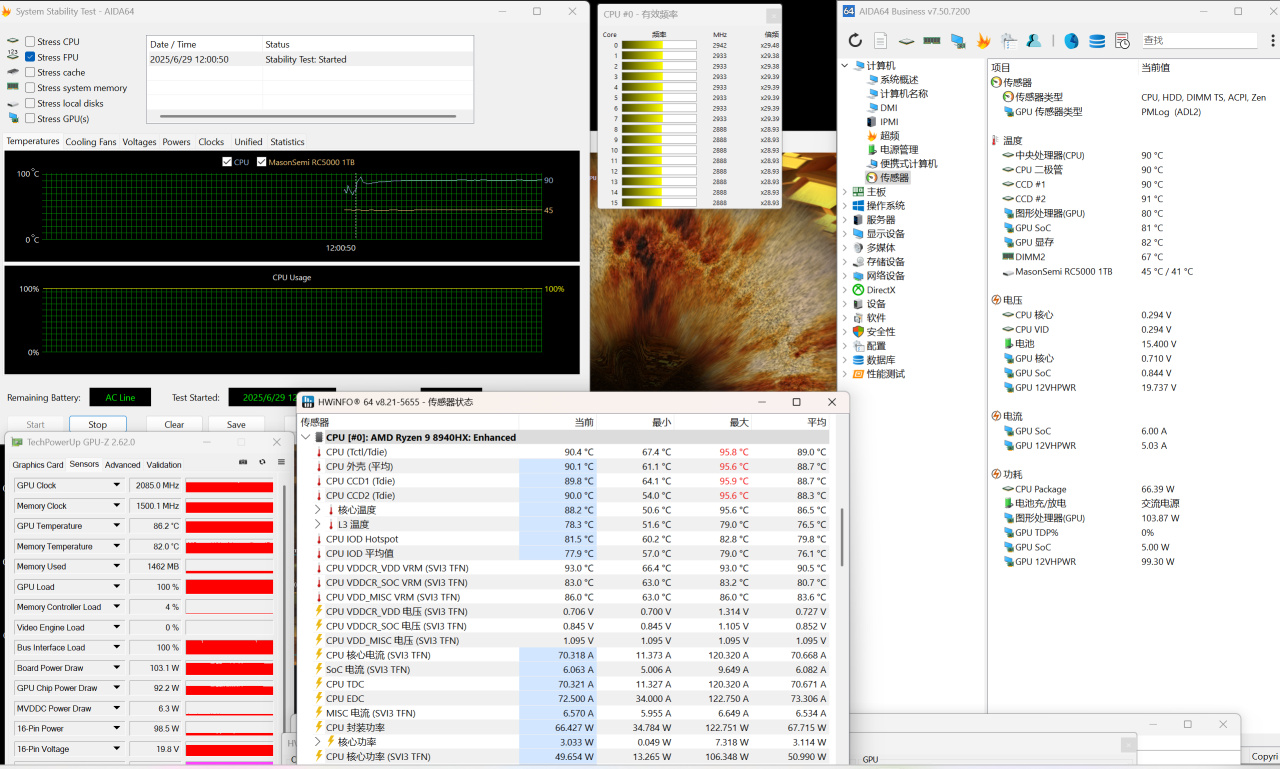Screen dimensions: 1280x769
Task: Click the 查找 search field
Action: [x=1198, y=41]
